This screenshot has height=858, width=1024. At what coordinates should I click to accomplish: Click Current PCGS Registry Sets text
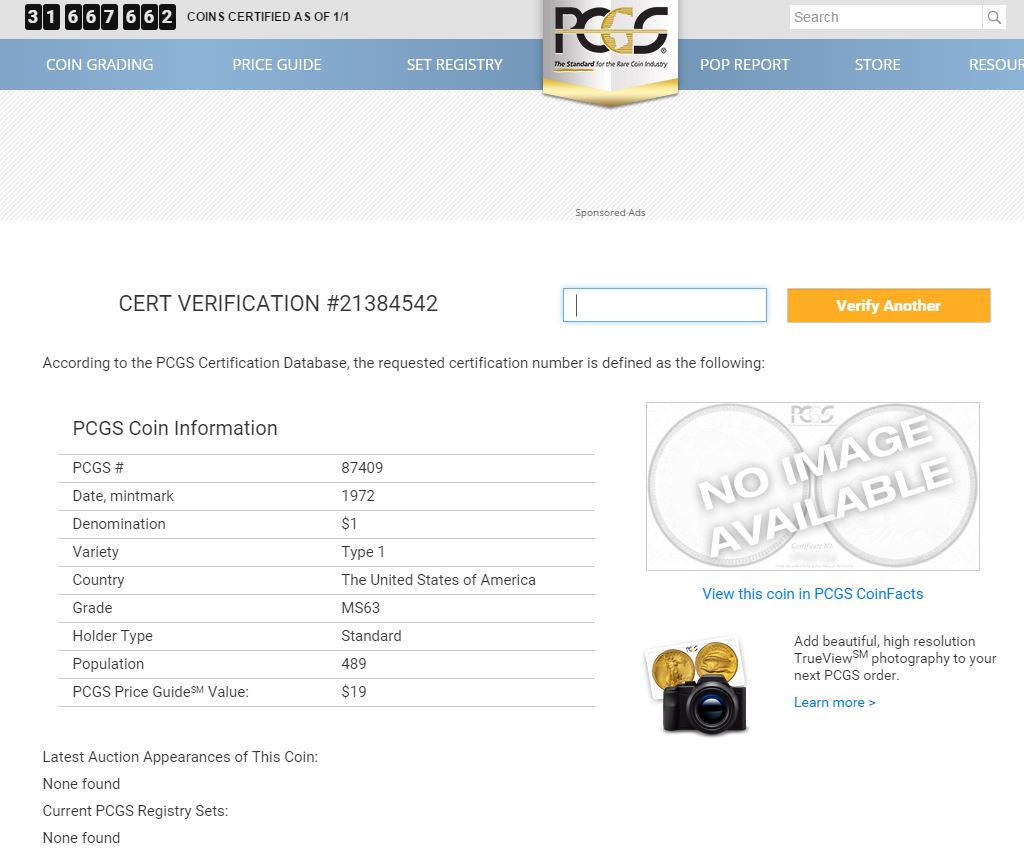(135, 811)
